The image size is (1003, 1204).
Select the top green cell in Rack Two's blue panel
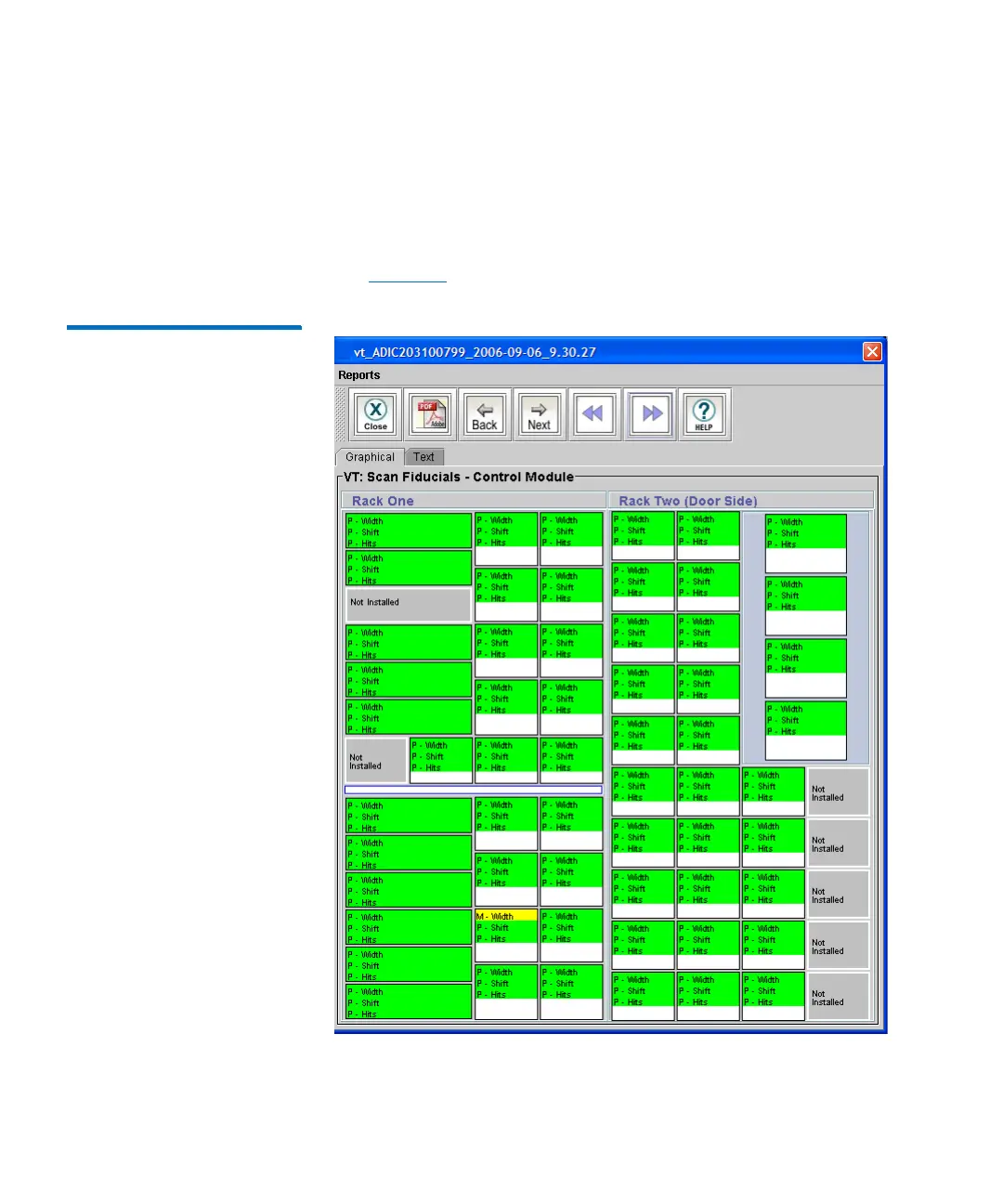pos(806,543)
